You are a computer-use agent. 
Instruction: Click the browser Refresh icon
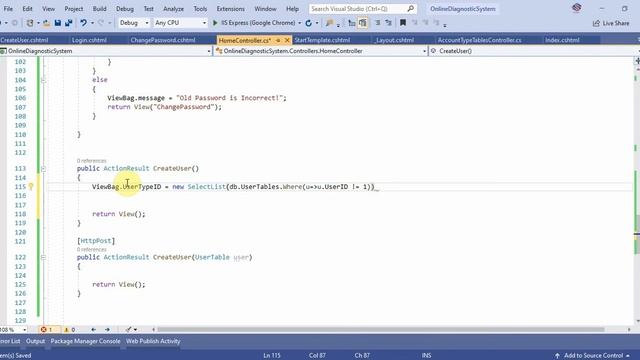click(309, 23)
